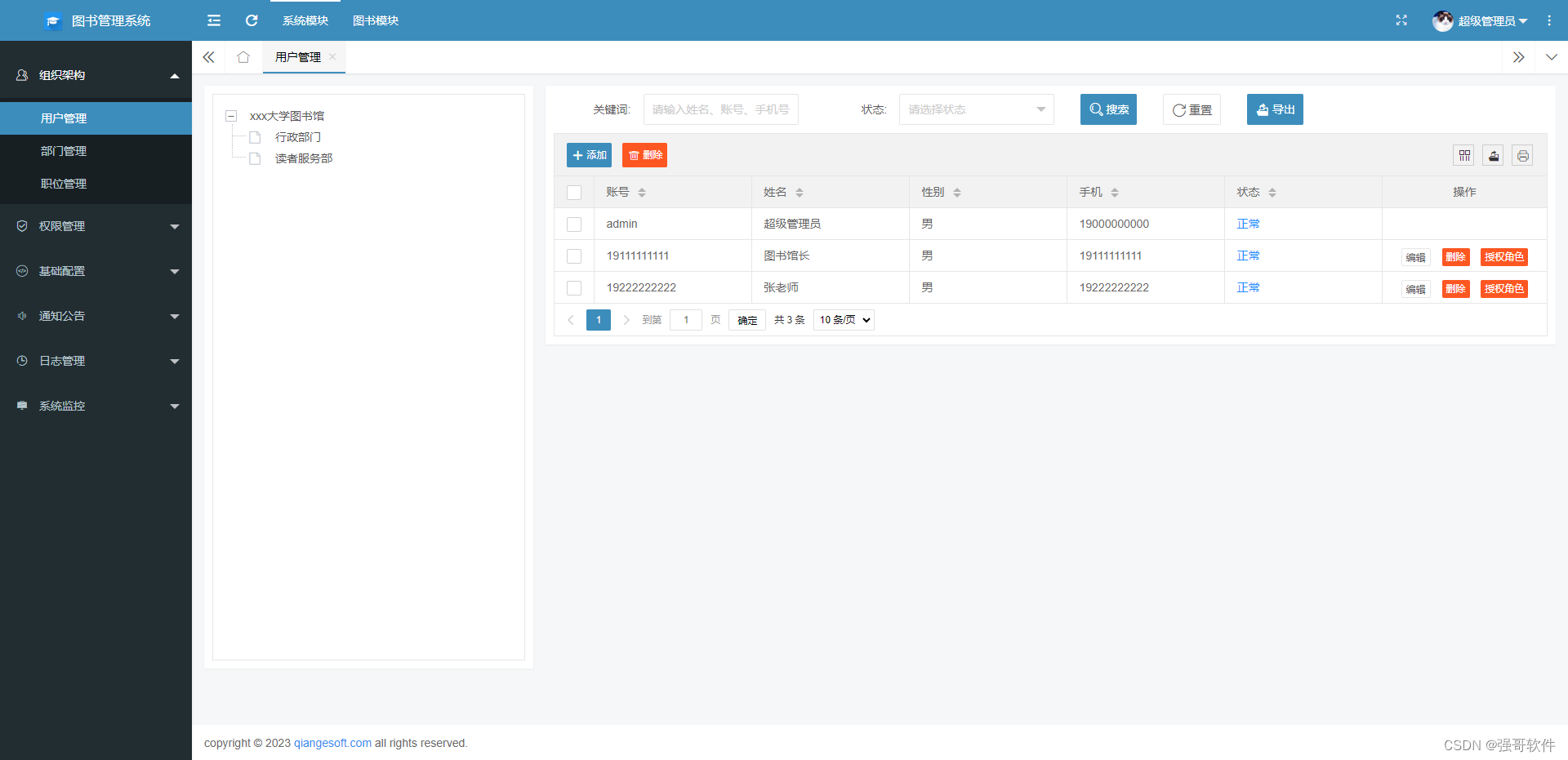Viewport: 1568px width, 760px height.
Task: Select the checkbox for 张老师's row
Action: tap(574, 287)
